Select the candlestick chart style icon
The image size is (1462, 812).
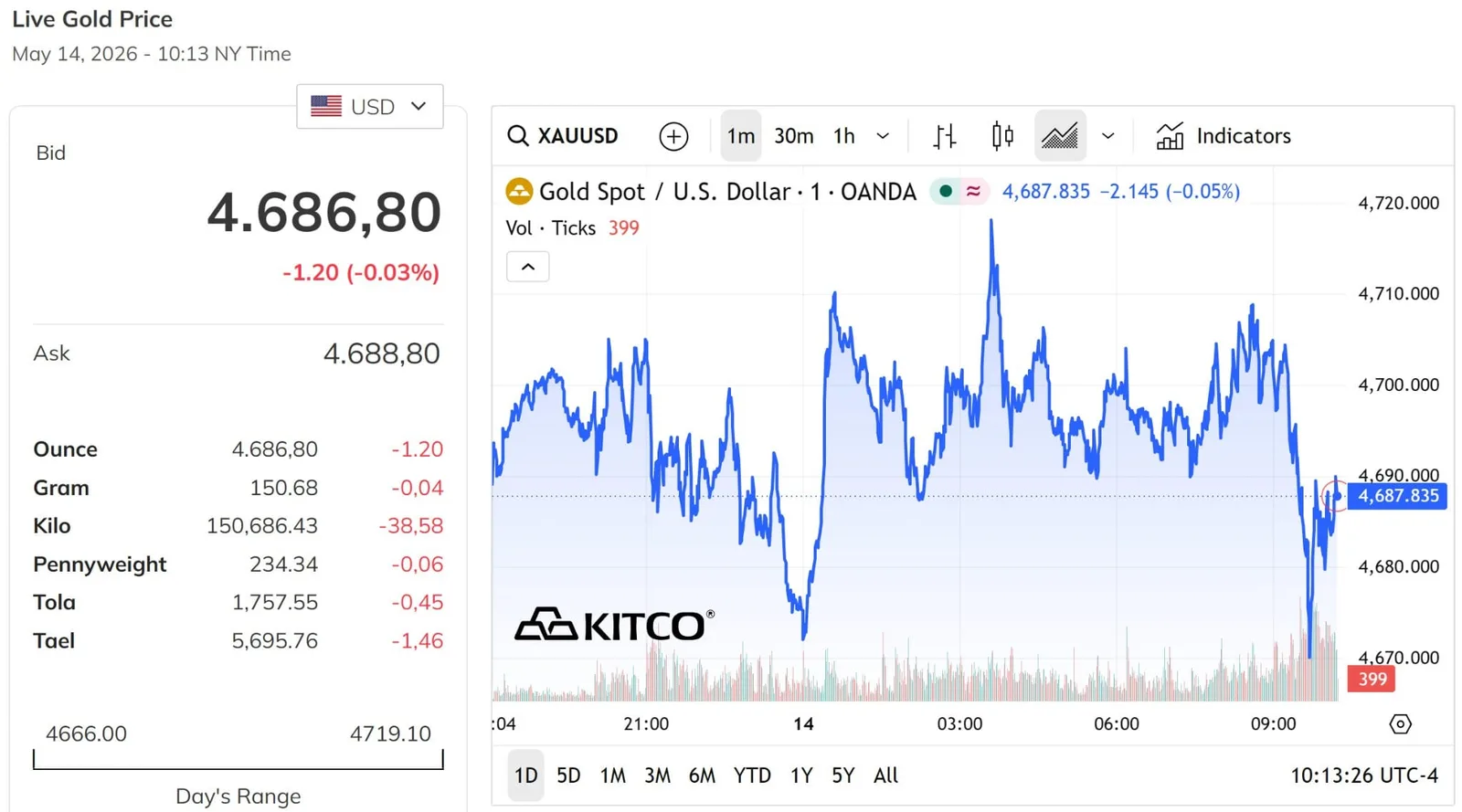1002,136
